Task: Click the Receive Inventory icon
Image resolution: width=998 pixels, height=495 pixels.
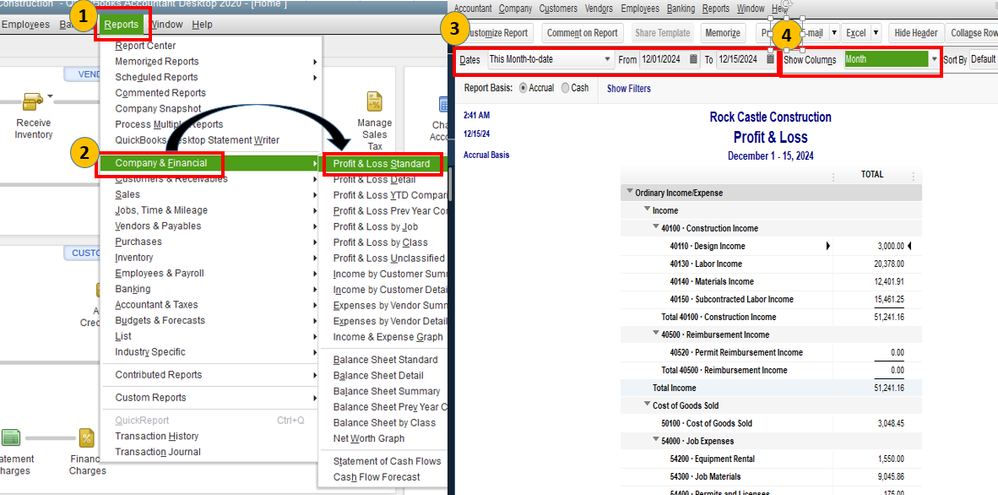Action: click(x=31, y=102)
